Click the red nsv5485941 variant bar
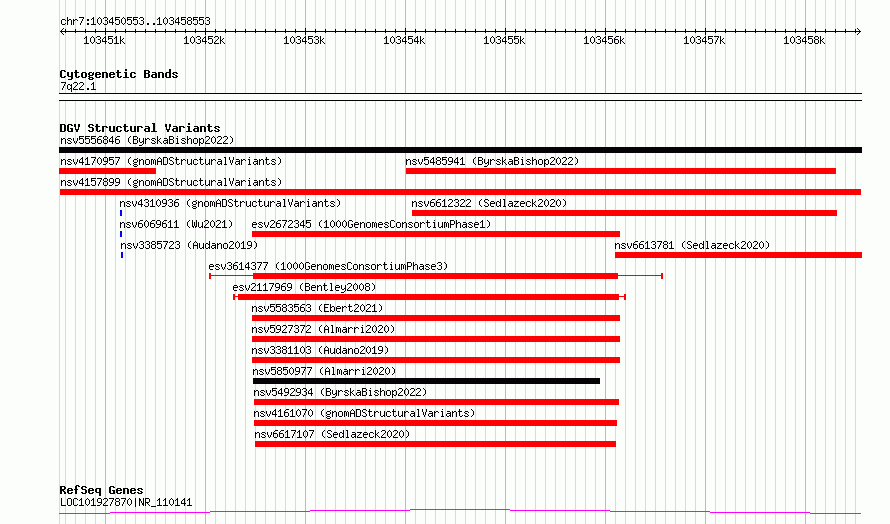Image resolution: width=890 pixels, height=524 pixels. (620, 171)
